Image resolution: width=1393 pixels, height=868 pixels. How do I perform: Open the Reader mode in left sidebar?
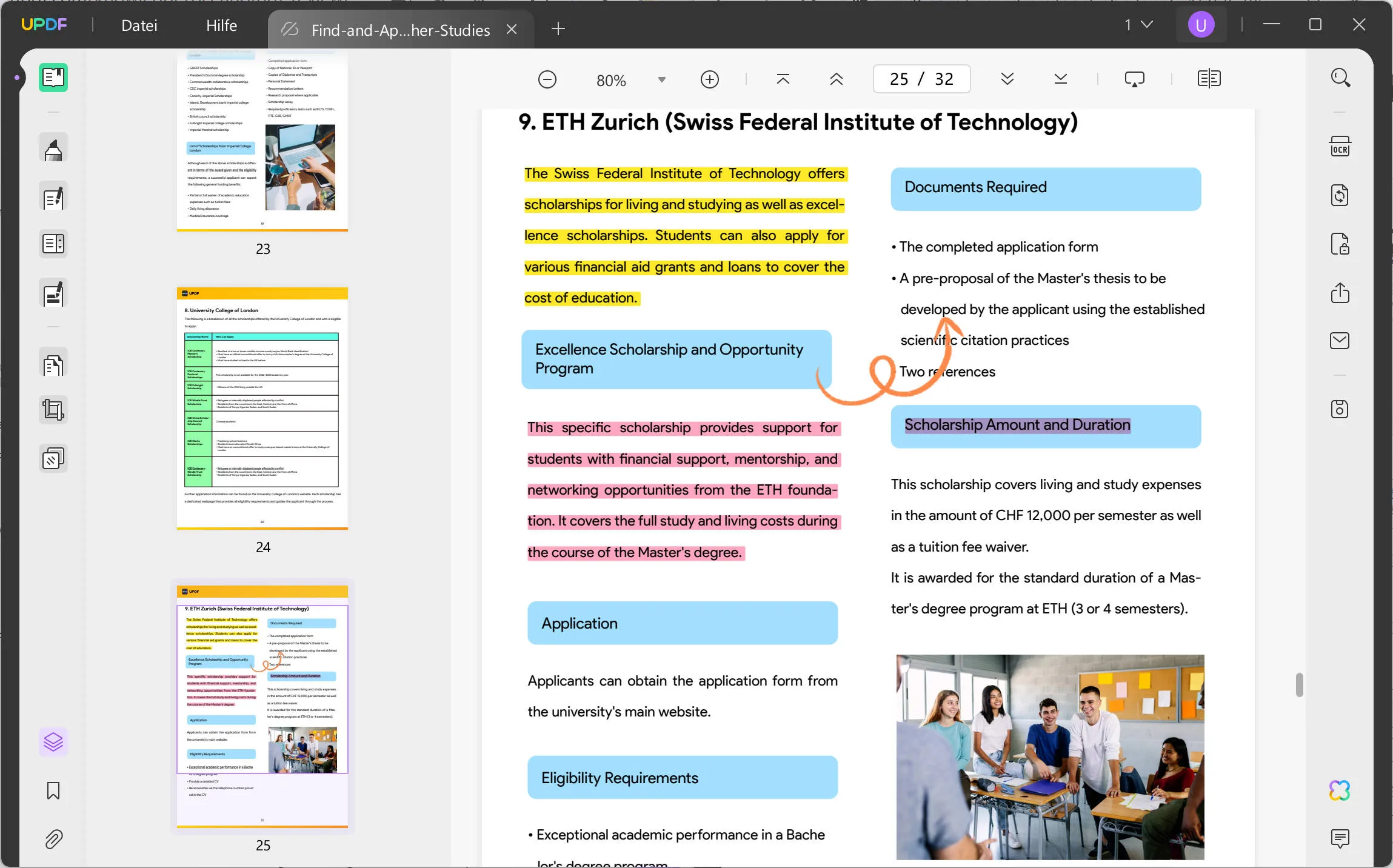[x=53, y=78]
